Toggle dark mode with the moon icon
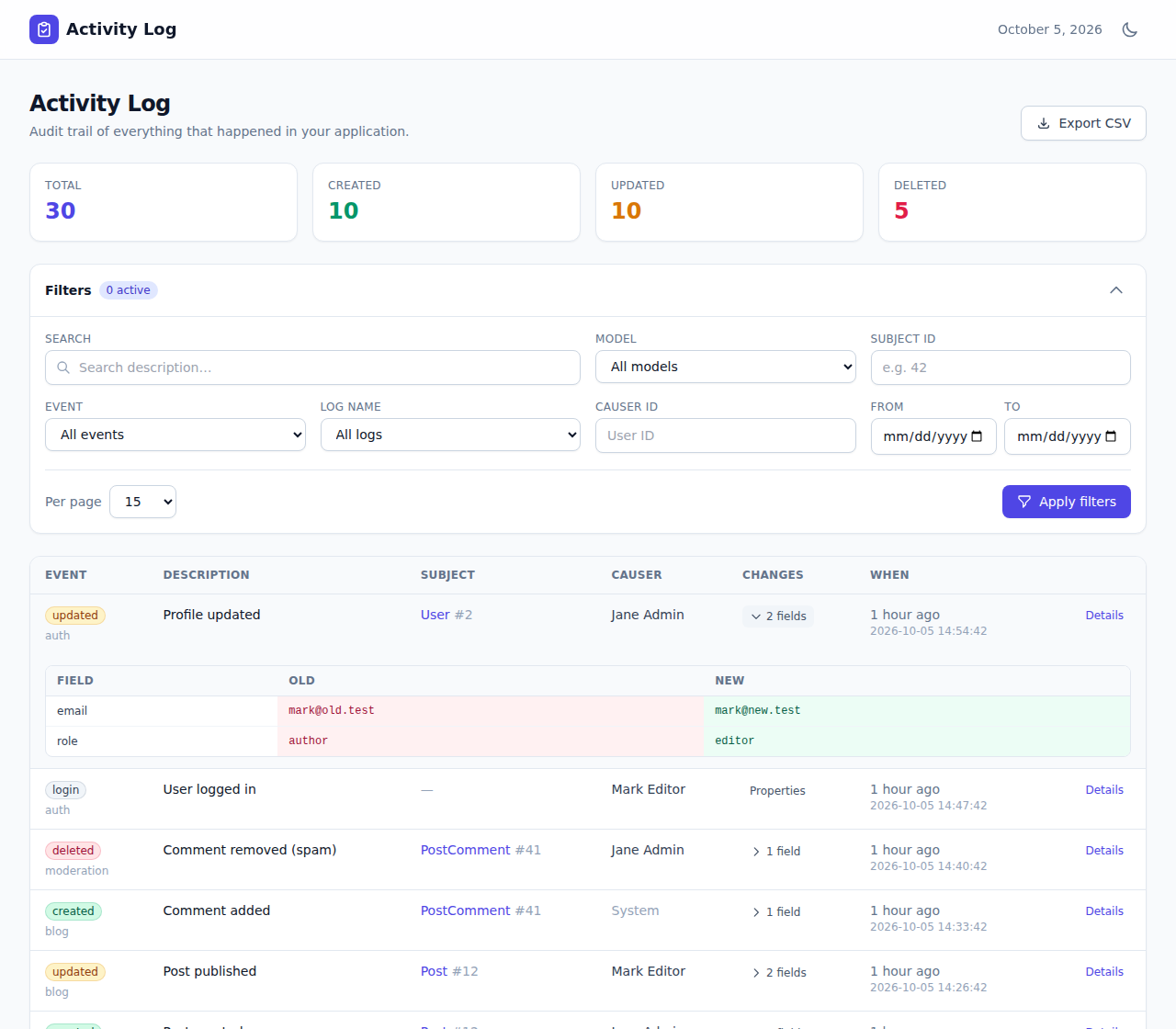This screenshot has height=1029, width=1176. 1130,29
